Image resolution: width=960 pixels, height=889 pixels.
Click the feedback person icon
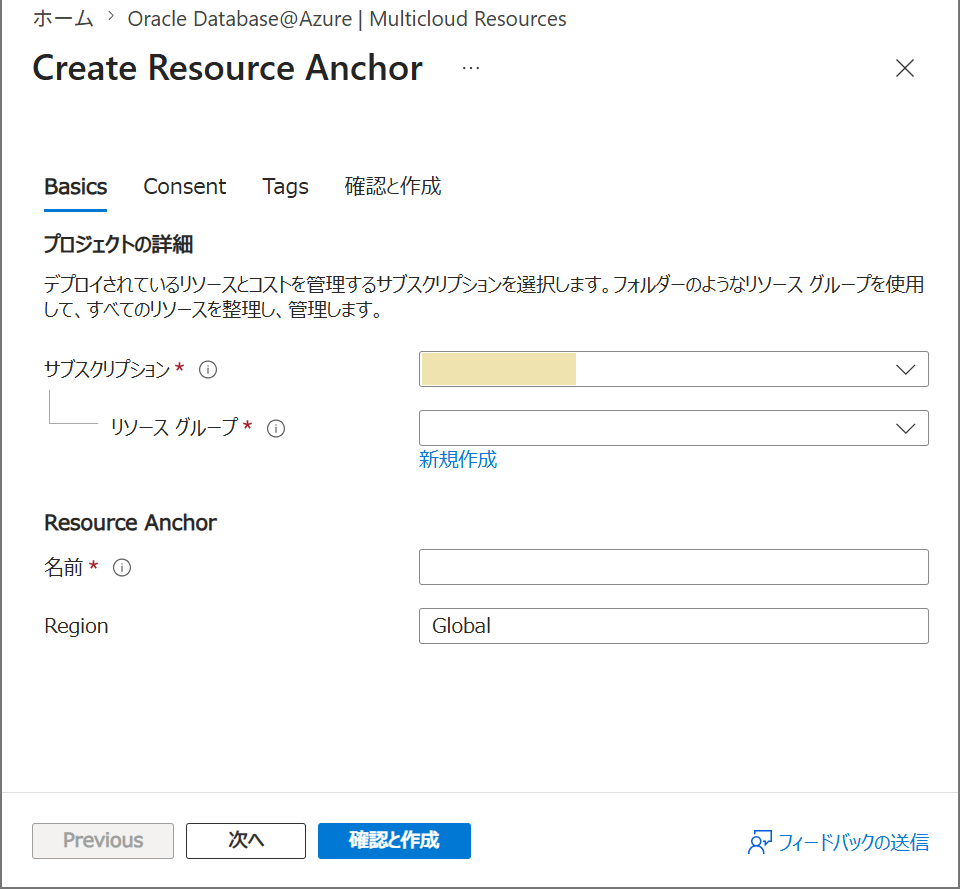pos(760,842)
